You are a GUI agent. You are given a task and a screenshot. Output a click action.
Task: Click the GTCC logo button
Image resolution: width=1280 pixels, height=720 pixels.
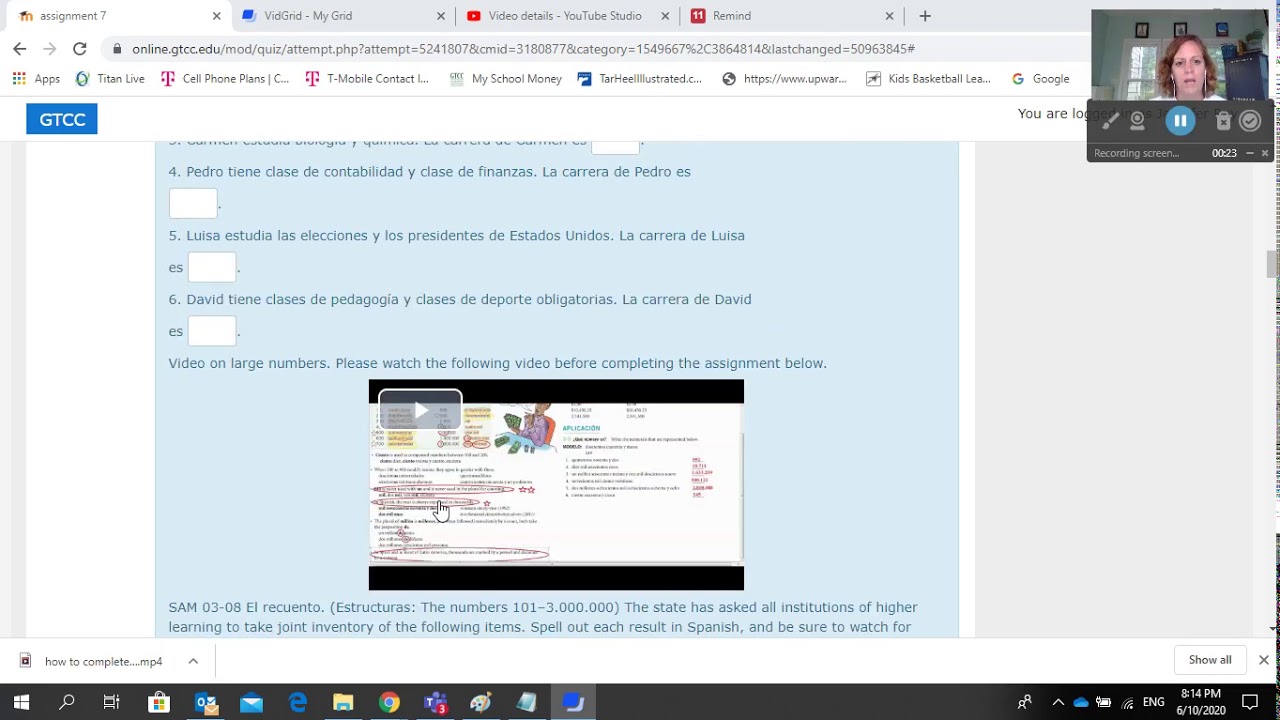(x=62, y=120)
